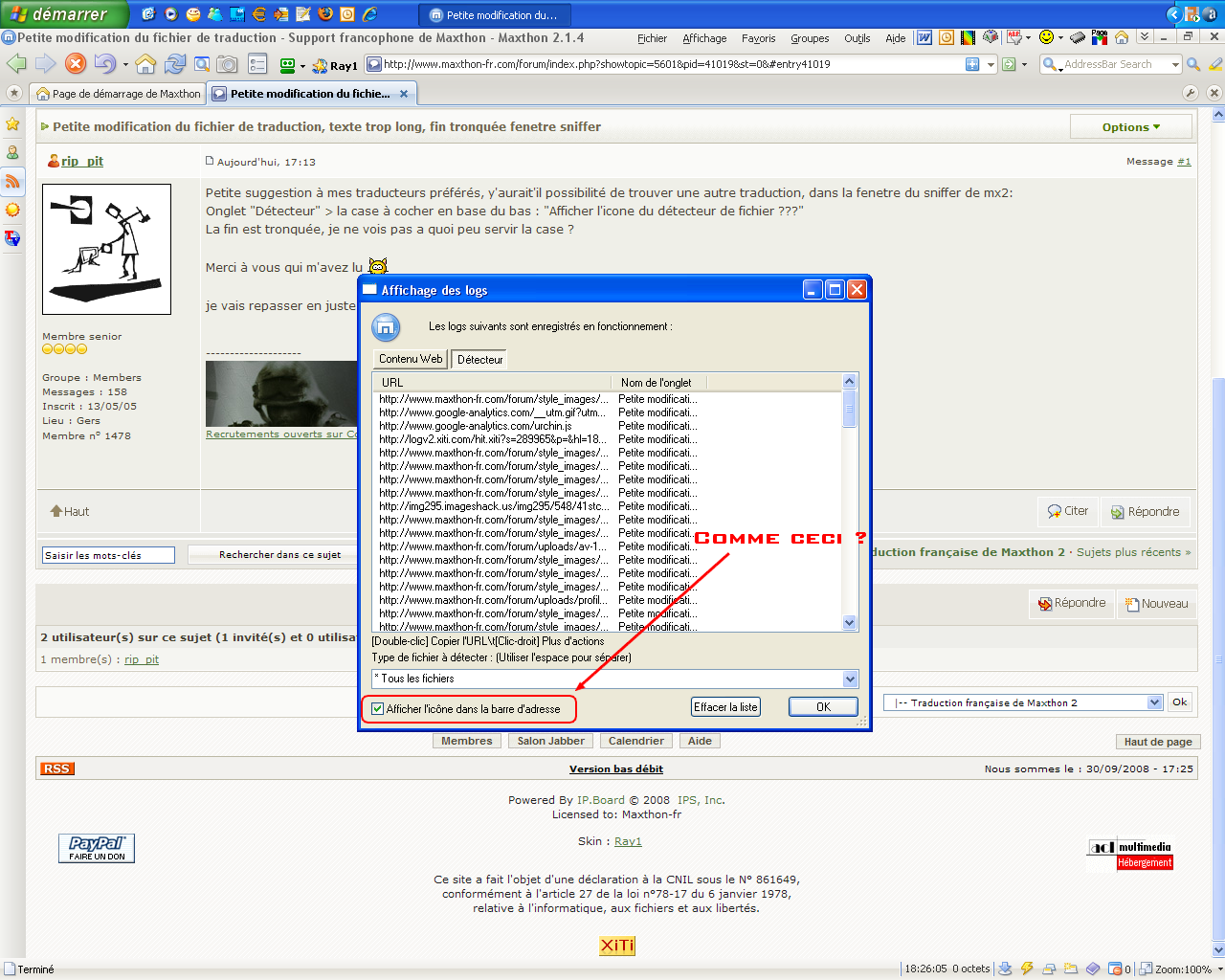Screen dimensions: 1225x980
Task: Close the 'Petite modification du fichie...' tab
Action: (x=404, y=94)
